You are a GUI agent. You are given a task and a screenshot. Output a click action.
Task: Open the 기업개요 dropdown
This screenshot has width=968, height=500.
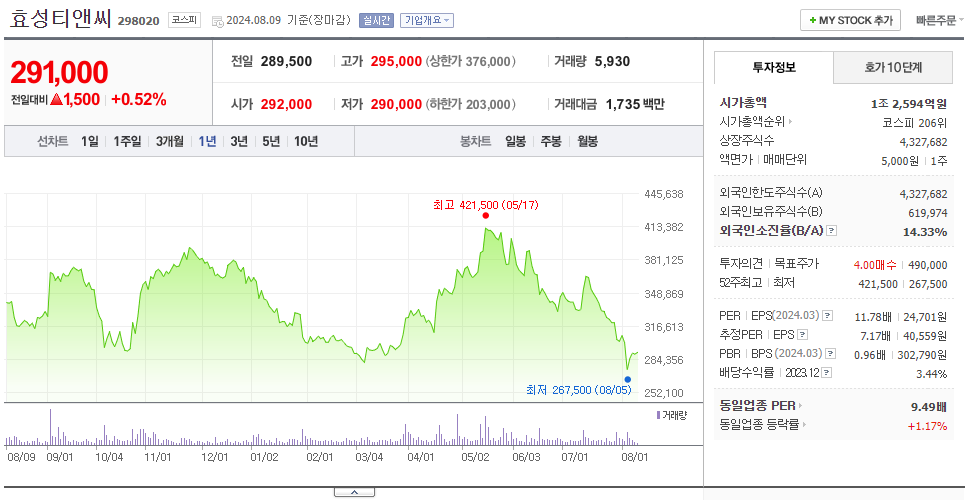(x=427, y=20)
